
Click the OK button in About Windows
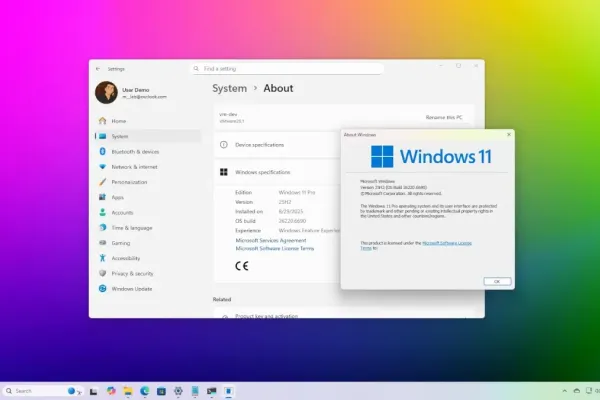point(497,281)
